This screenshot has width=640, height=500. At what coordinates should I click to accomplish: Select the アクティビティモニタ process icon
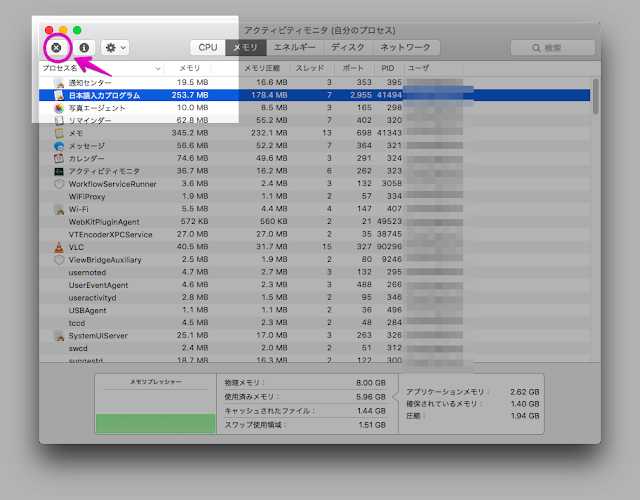59,171
